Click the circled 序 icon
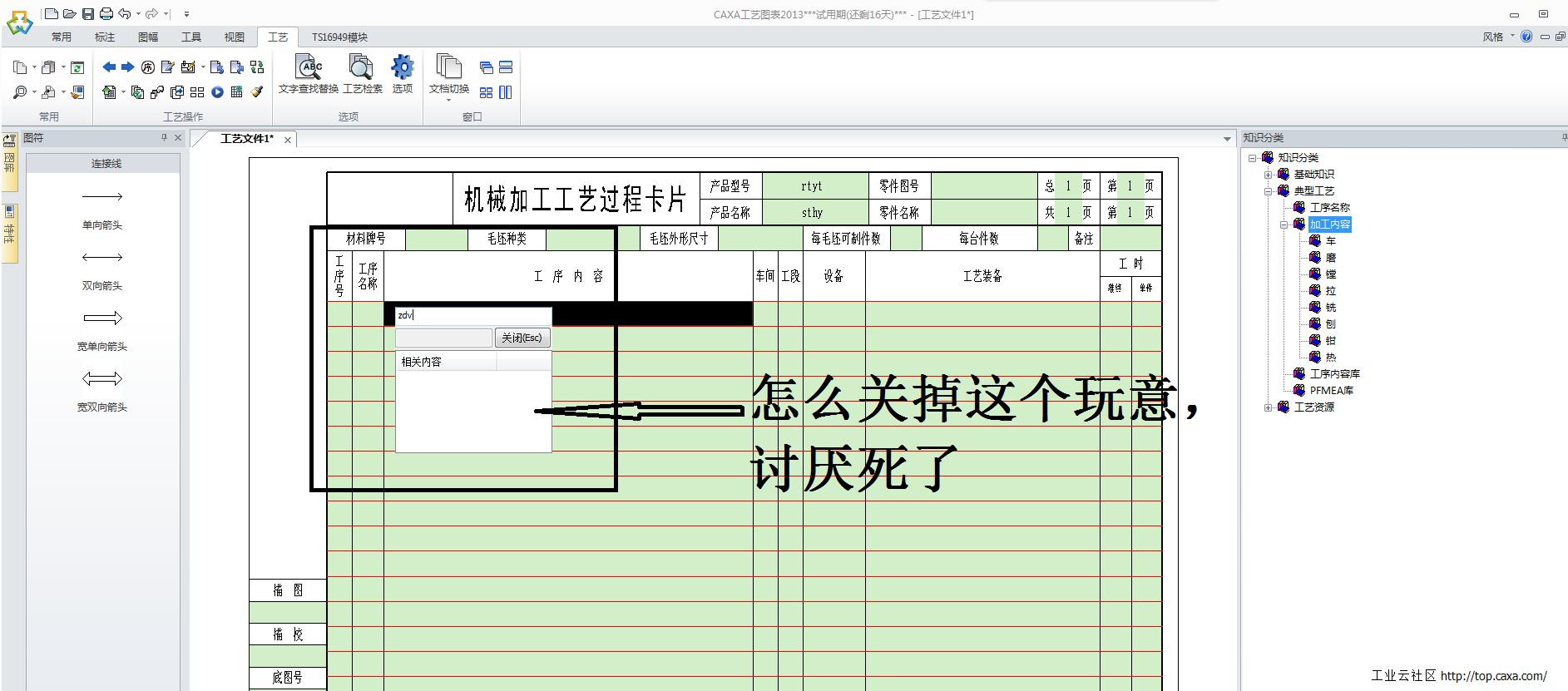The width and height of the screenshot is (1568, 691). (148, 67)
